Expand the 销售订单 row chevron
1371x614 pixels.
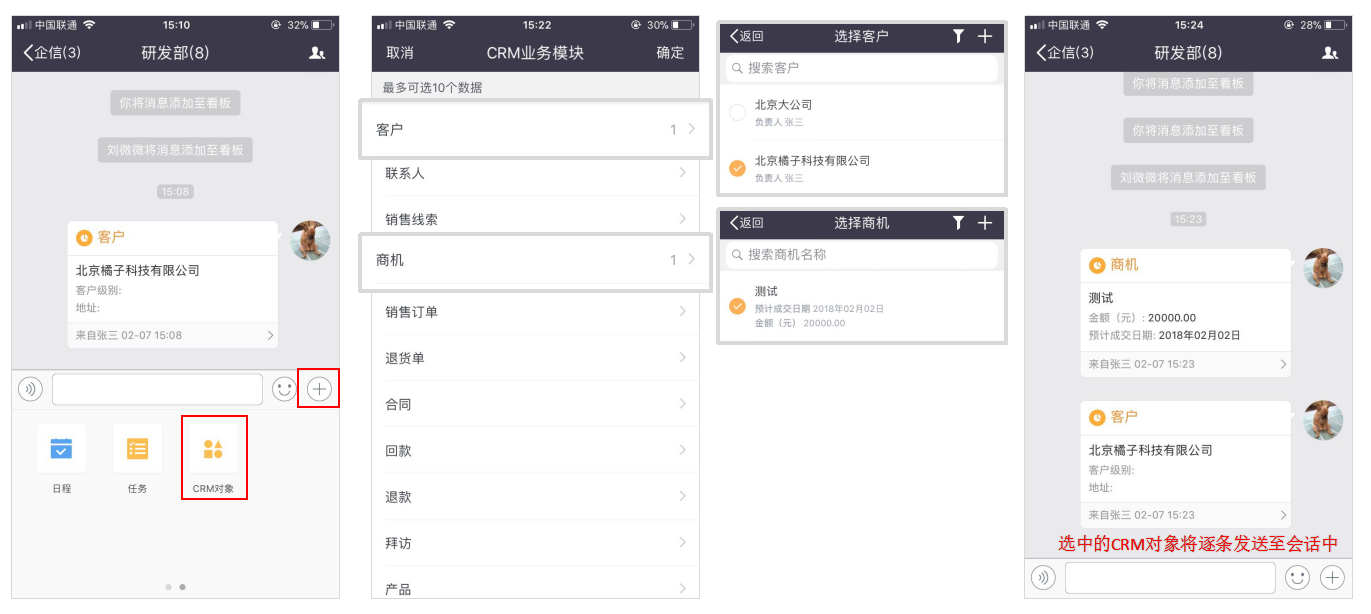[683, 312]
